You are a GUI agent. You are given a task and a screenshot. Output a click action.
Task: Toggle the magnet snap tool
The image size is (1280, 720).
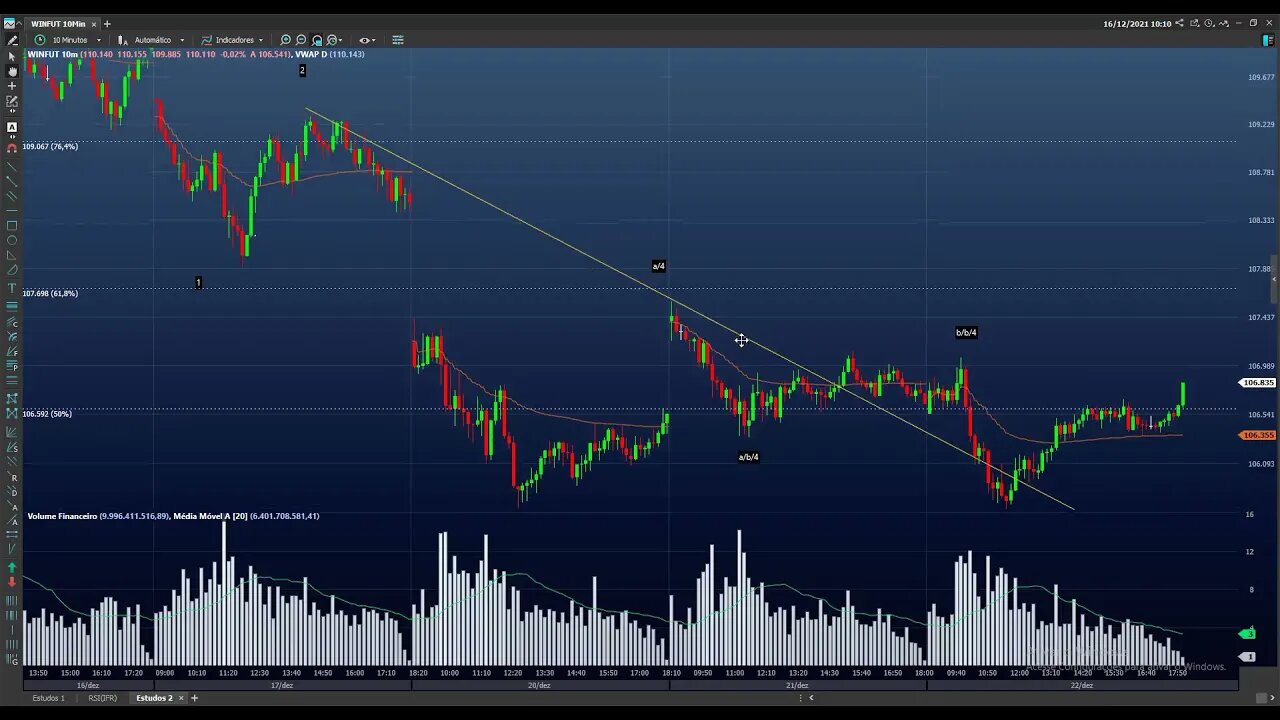tap(12, 148)
